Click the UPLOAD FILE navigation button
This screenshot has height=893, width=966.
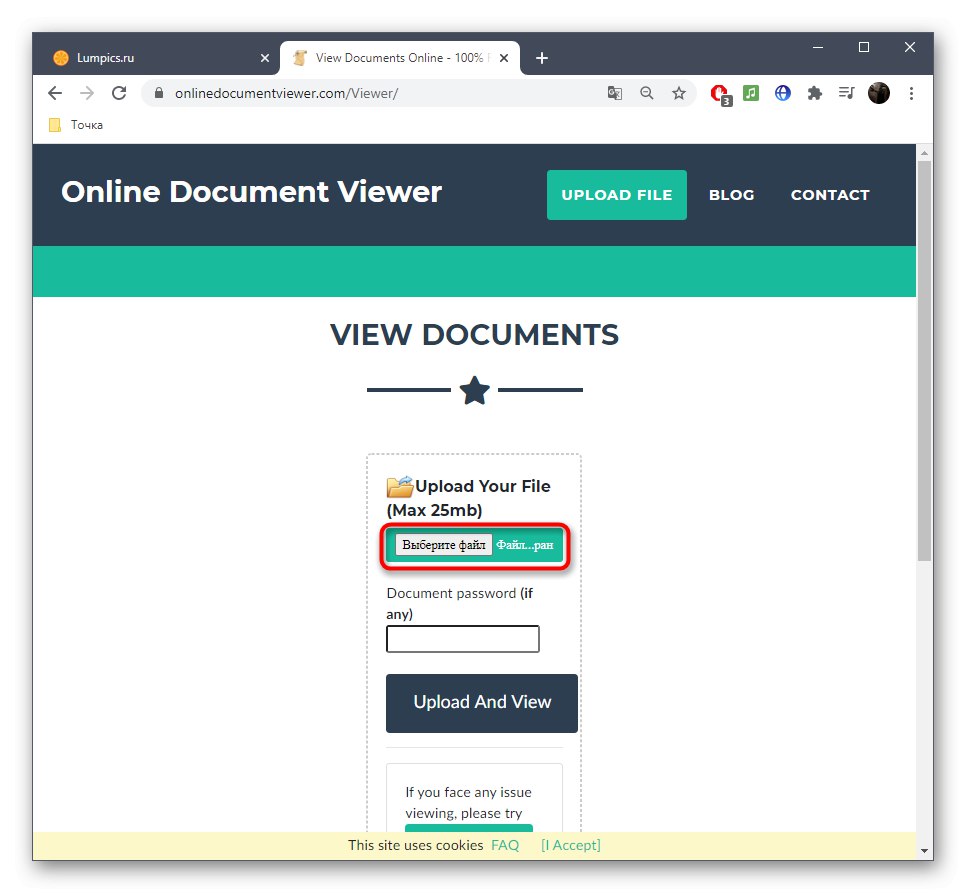click(617, 195)
